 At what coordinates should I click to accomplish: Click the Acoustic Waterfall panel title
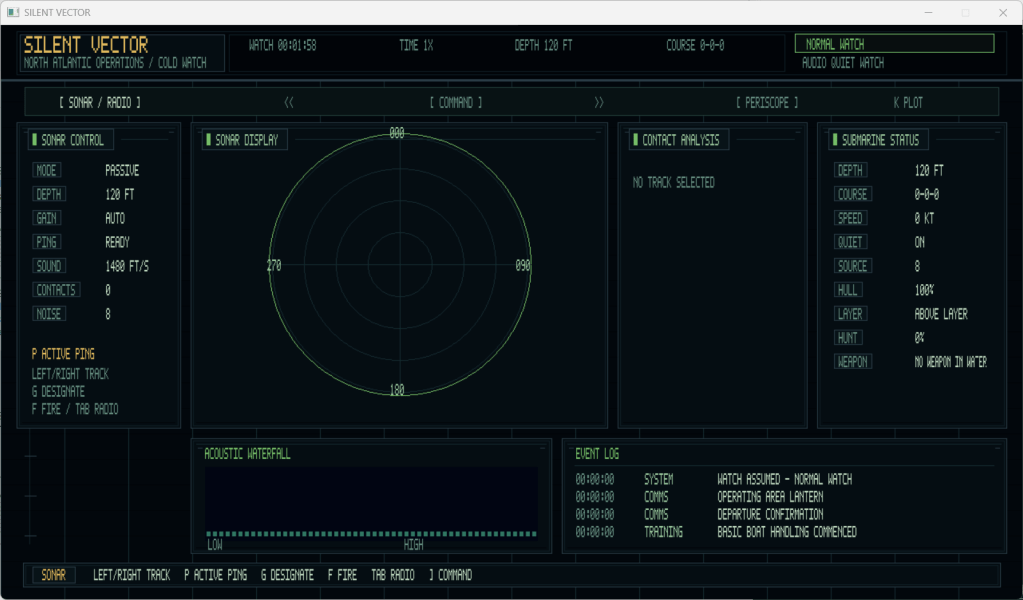pyautogui.click(x=247, y=454)
